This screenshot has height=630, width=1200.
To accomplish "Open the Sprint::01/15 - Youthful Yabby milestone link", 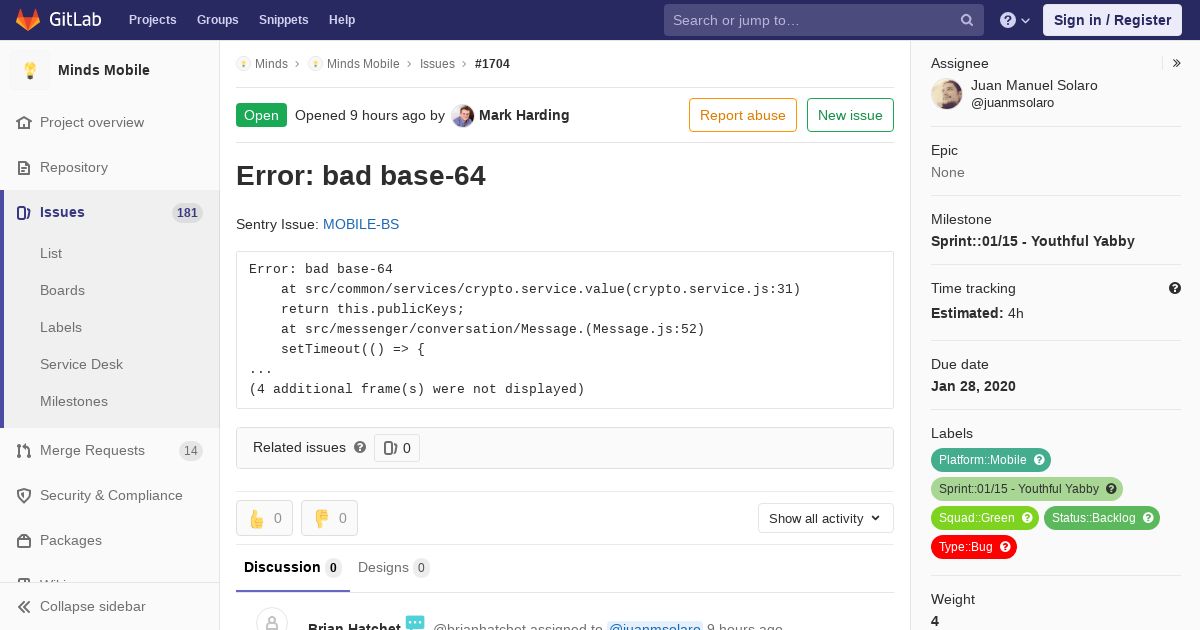I will [x=1033, y=241].
